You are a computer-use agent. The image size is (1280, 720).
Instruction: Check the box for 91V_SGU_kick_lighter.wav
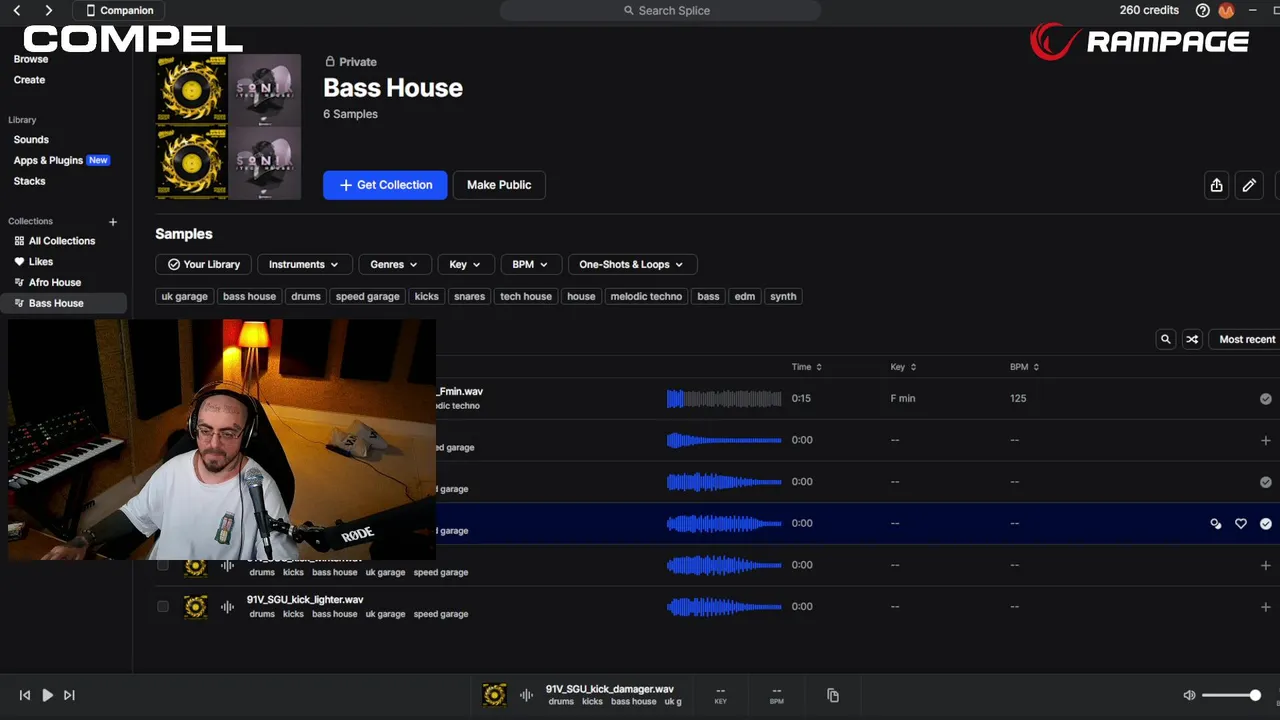[163, 607]
